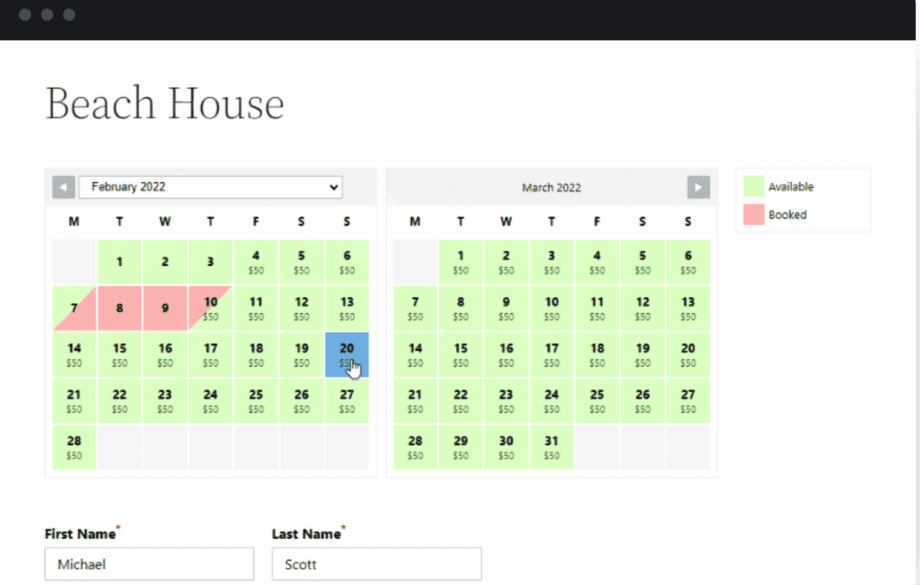The image size is (920, 585).
Task: Select March 28 date cell
Action: [415, 447]
